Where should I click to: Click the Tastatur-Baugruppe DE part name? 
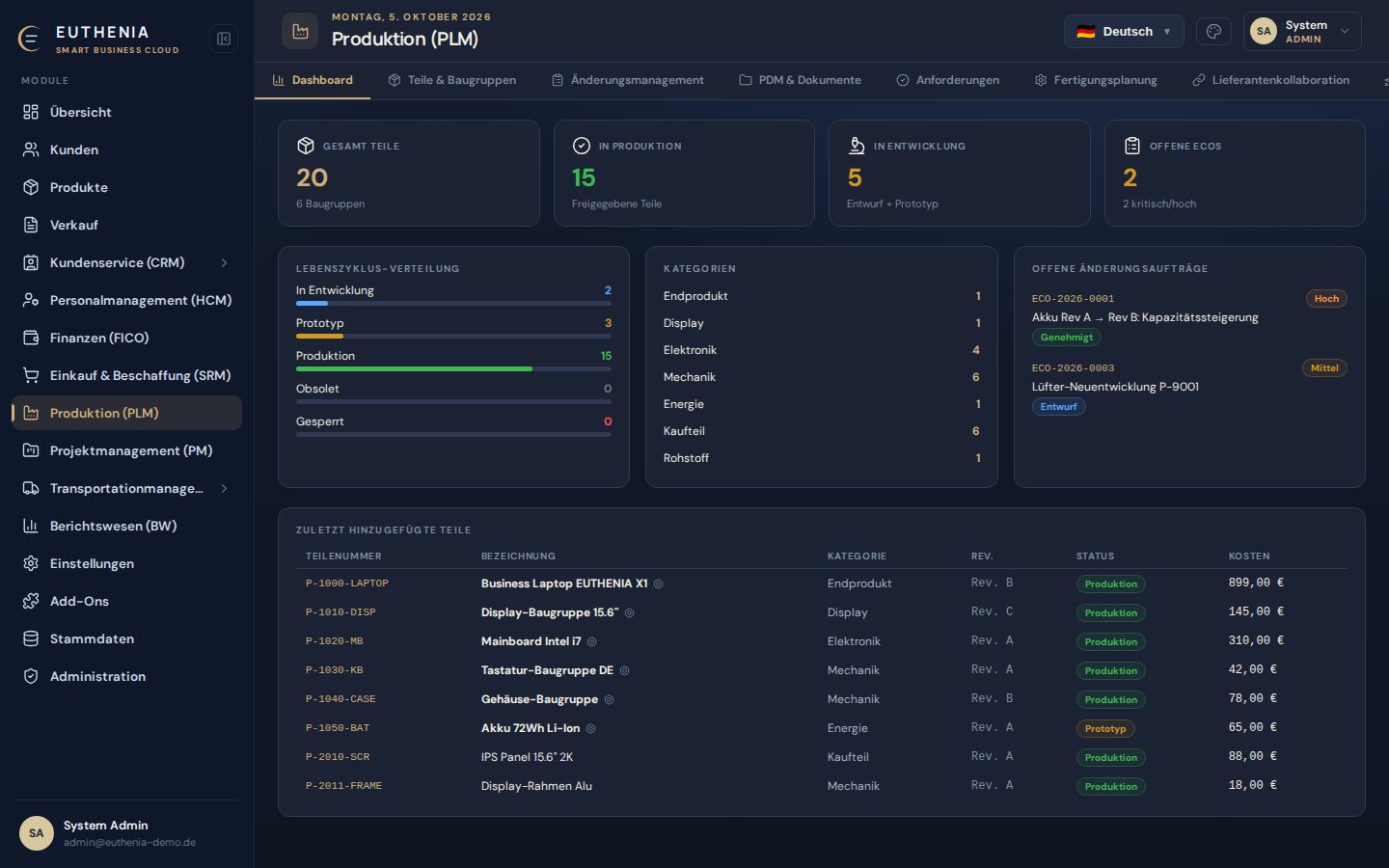click(547, 670)
